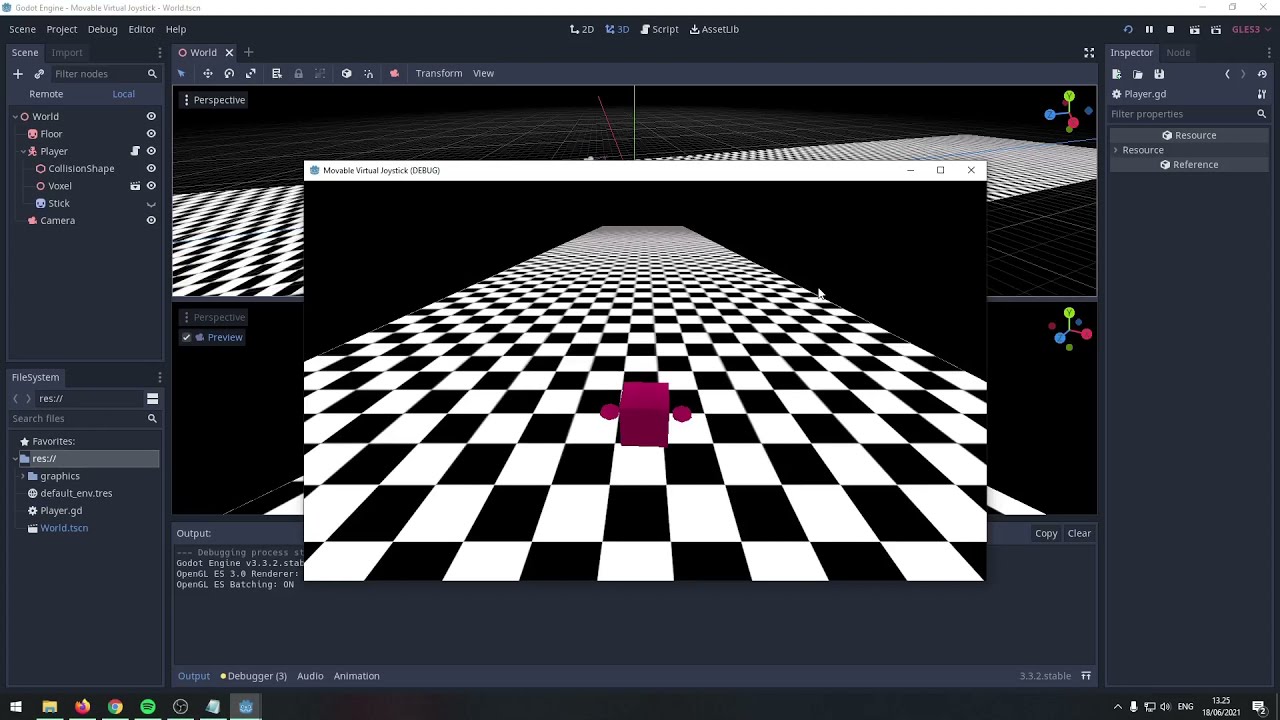Viewport: 1280px width, 720px height.
Task: Clear the output log
Action: (1079, 534)
